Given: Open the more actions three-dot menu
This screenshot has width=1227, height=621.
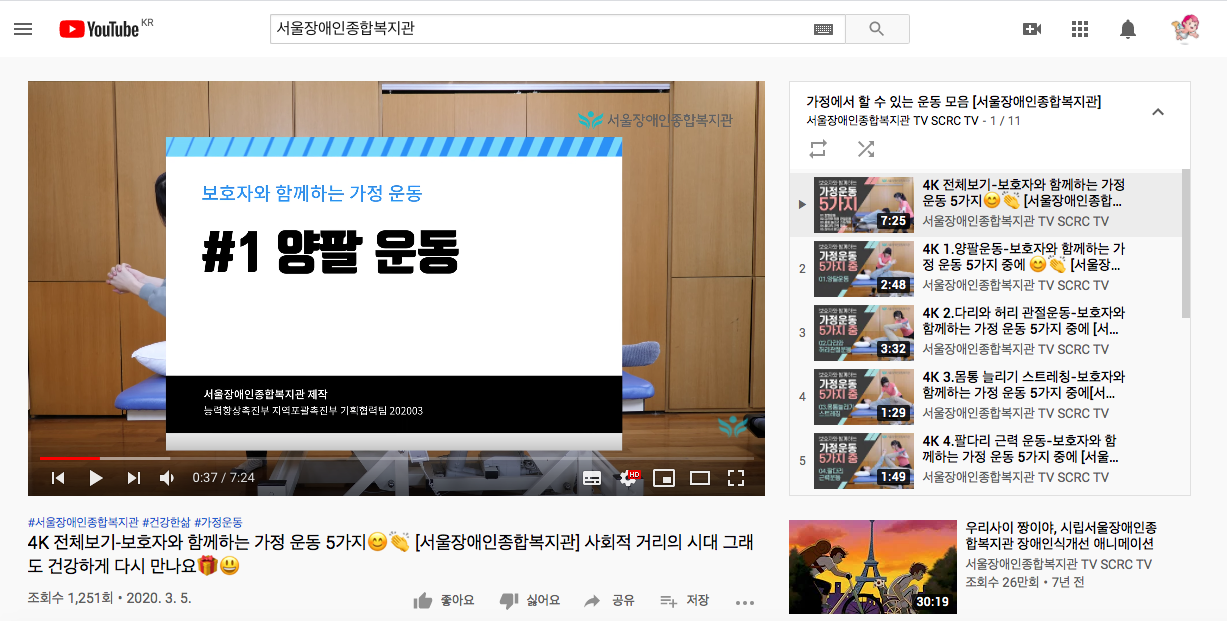Looking at the screenshot, I should pyautogui.click(x=744, y=602).
